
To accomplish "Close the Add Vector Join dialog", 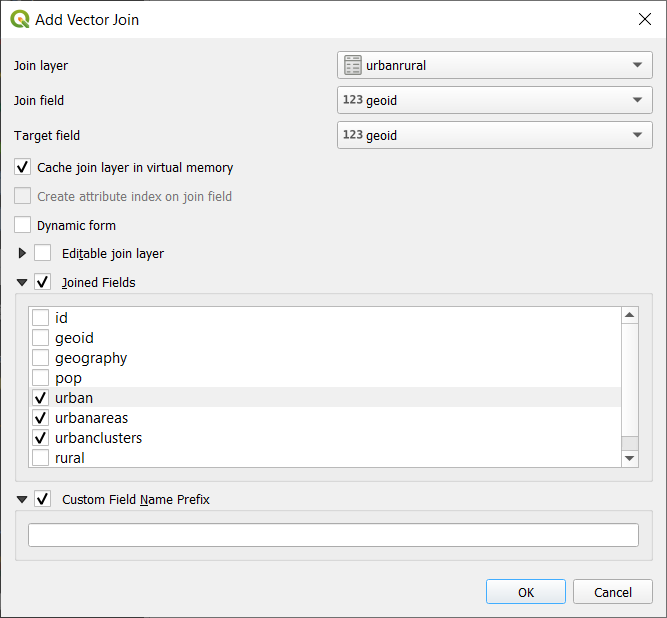I will 644,19.
